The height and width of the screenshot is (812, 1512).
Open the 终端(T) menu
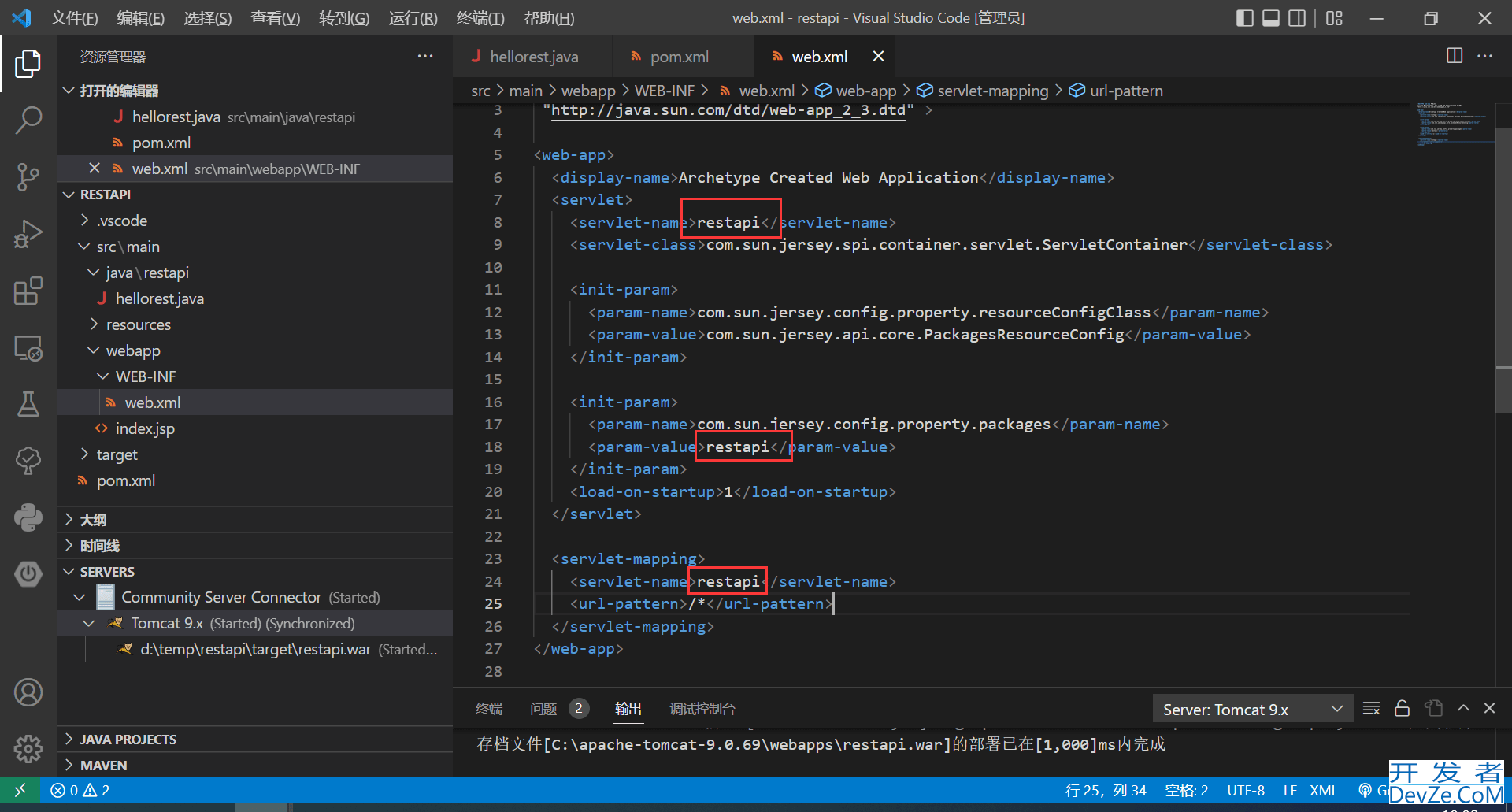480,18
